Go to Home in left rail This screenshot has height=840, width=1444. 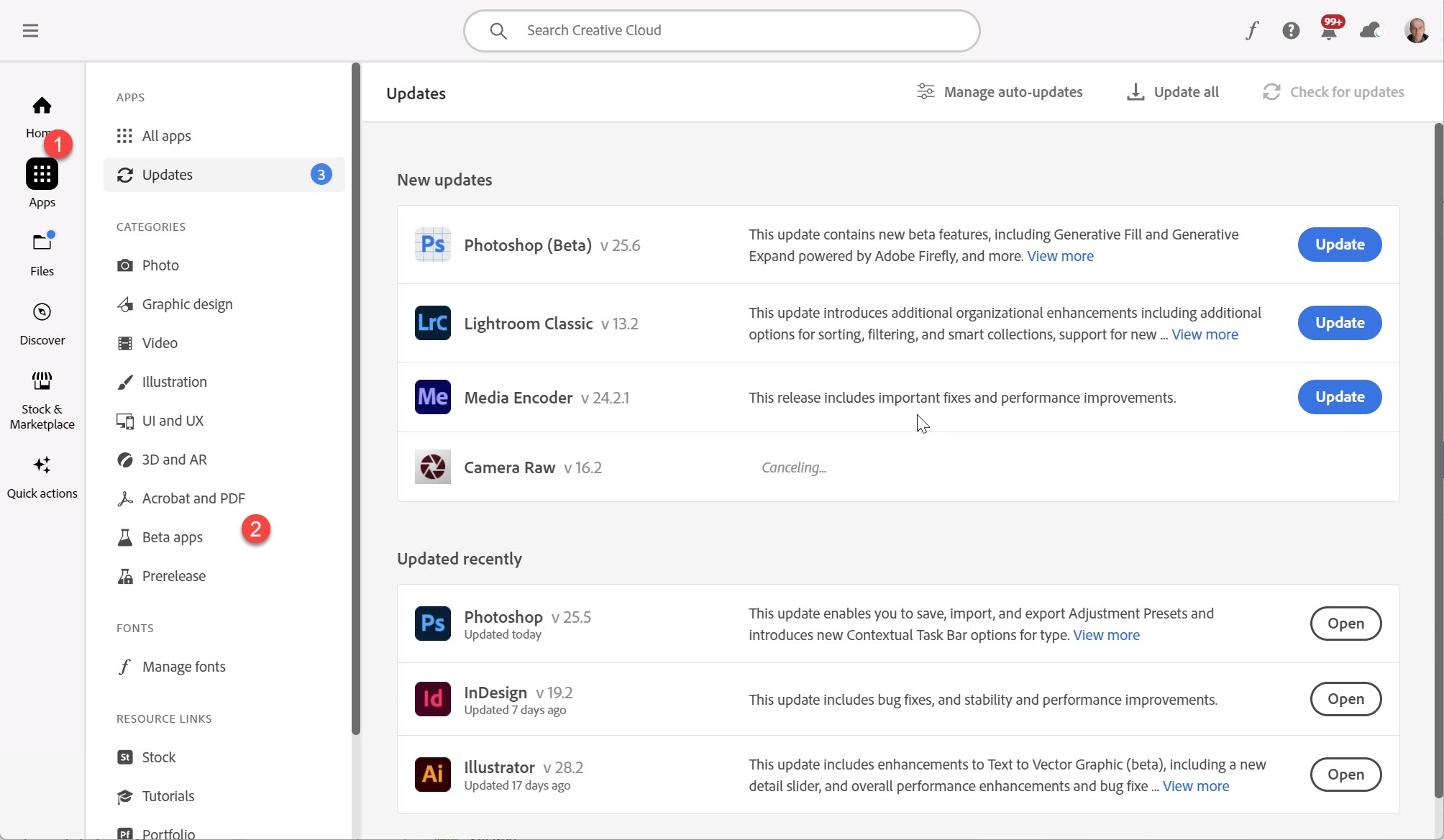tap(42, 115)
